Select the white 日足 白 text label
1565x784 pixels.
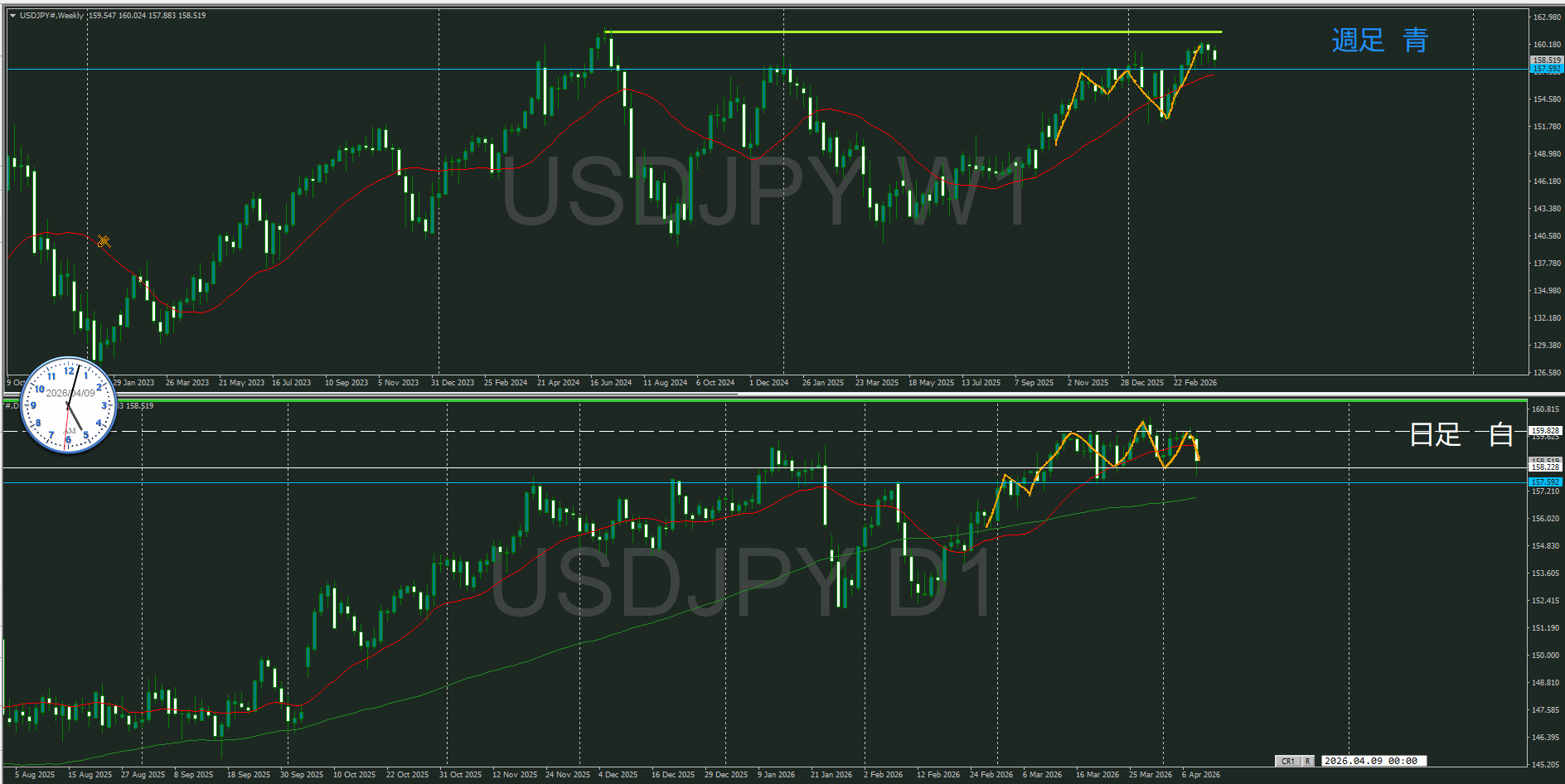tap(1461, 434)
